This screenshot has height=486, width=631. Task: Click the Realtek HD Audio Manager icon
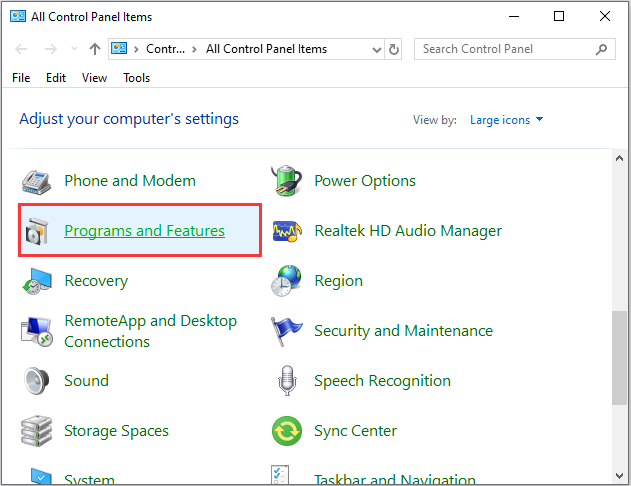pyautogui.click(x=287, y=231)
